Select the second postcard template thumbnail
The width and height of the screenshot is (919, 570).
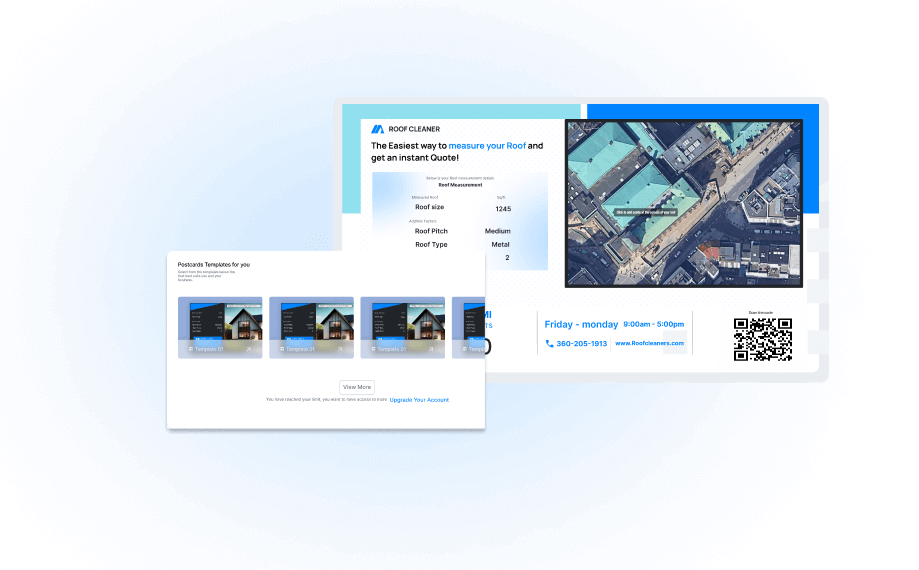[x=311, y=326]
